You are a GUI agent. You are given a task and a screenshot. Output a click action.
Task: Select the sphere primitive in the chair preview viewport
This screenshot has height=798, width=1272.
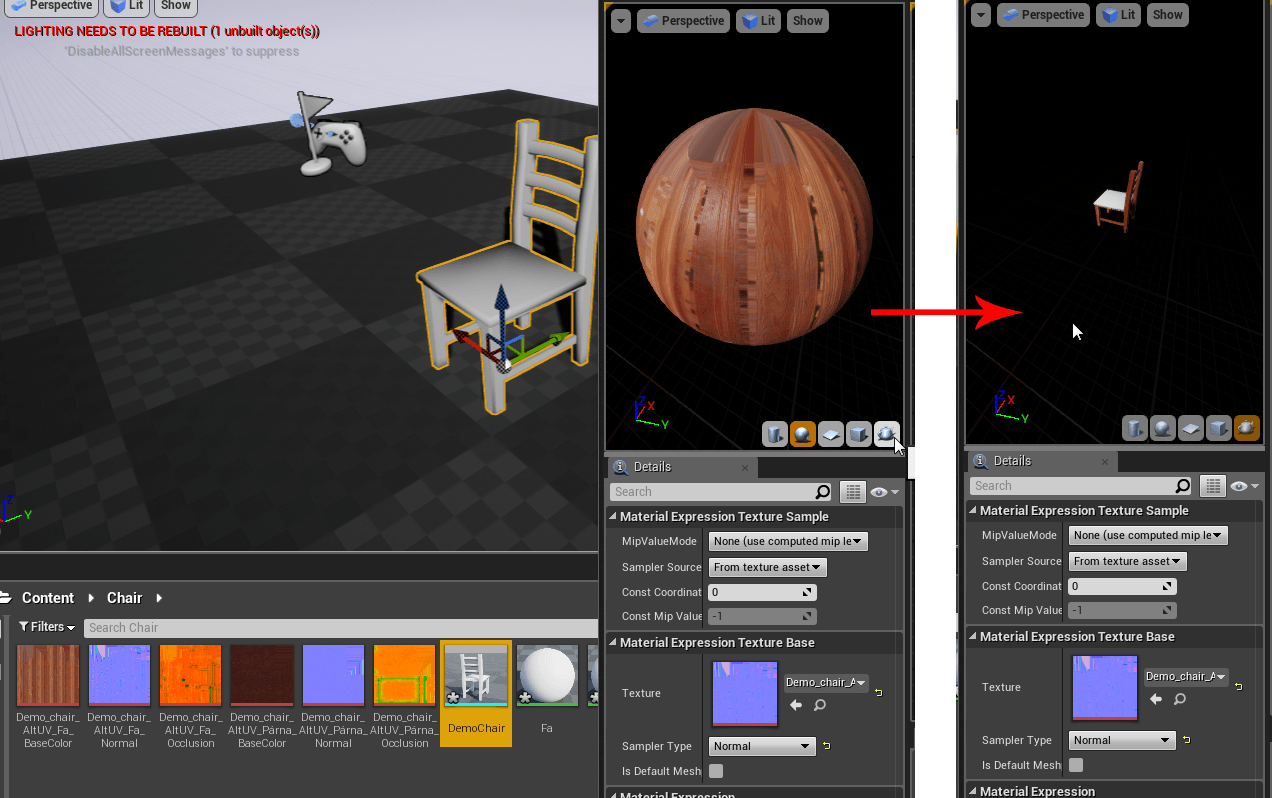[x=1162, y=428]
